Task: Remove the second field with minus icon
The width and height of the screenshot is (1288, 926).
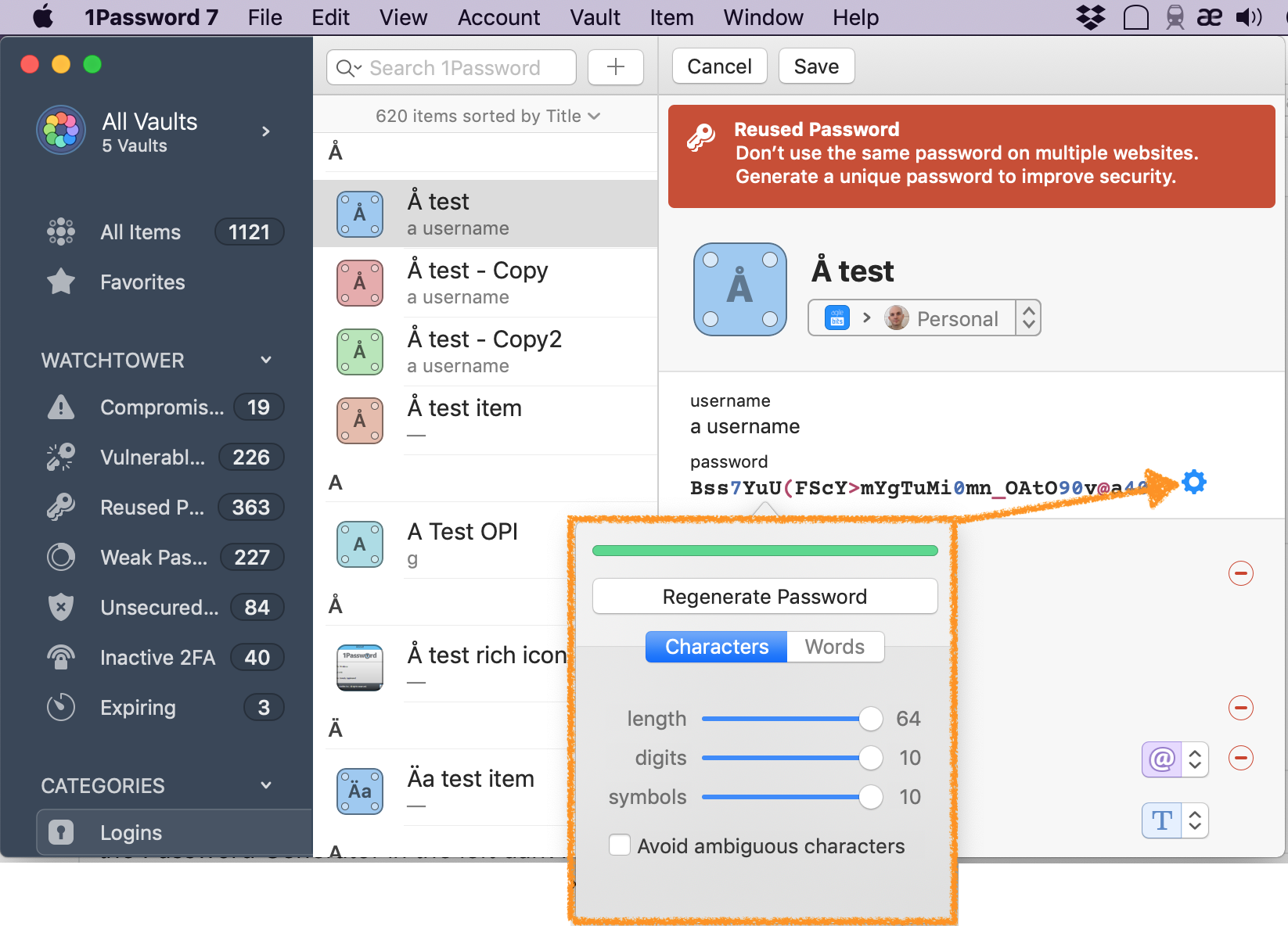Action: [1241, 708]
